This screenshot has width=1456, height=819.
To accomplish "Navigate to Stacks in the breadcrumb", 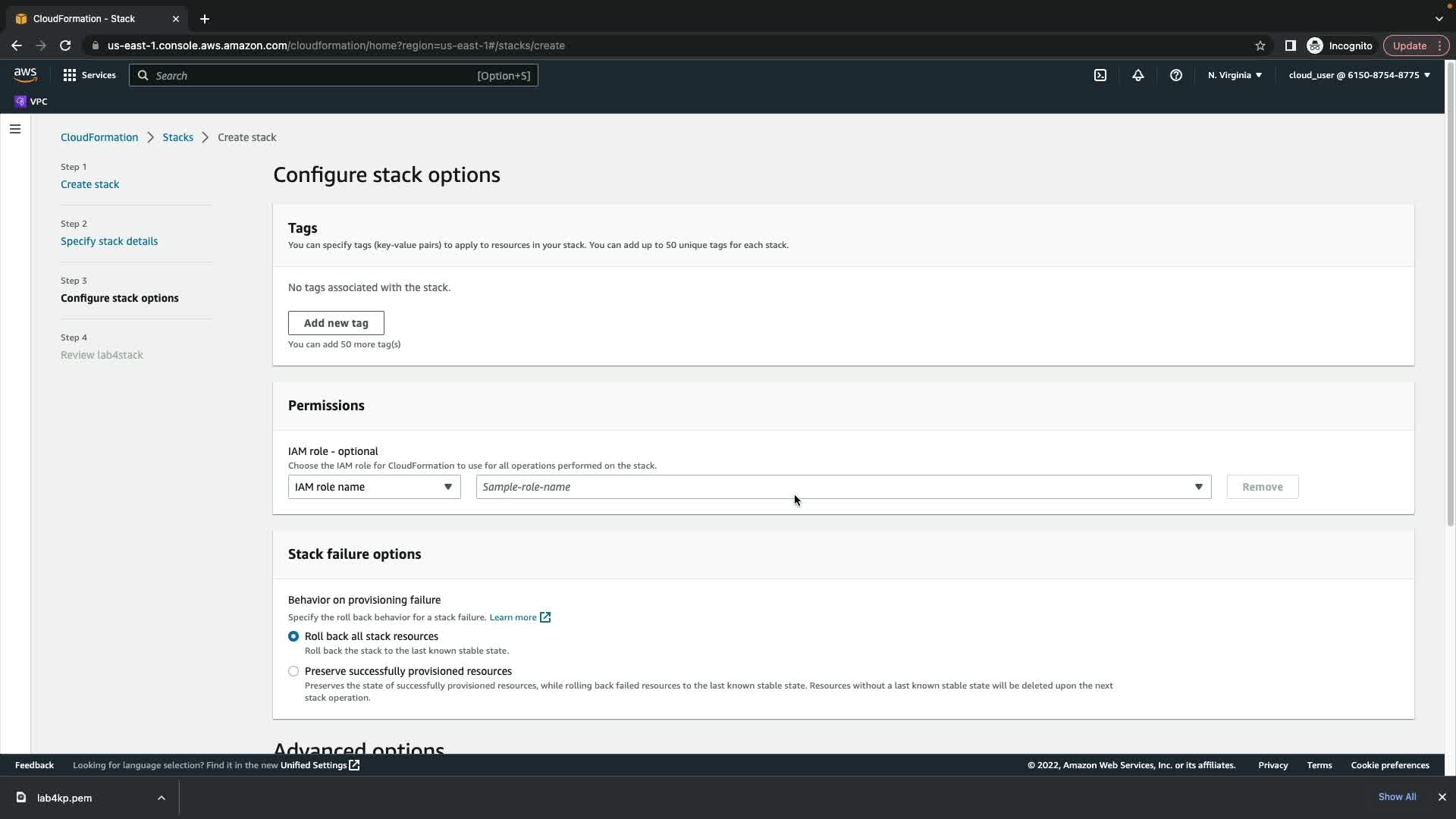I will point(177,137).
